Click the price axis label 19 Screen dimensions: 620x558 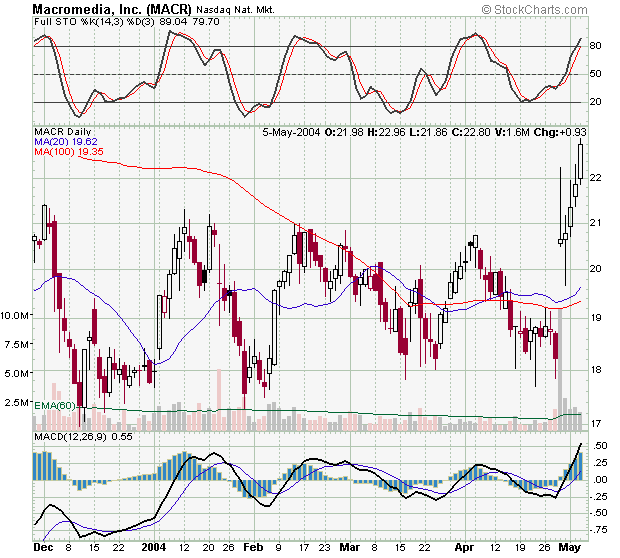595,318
